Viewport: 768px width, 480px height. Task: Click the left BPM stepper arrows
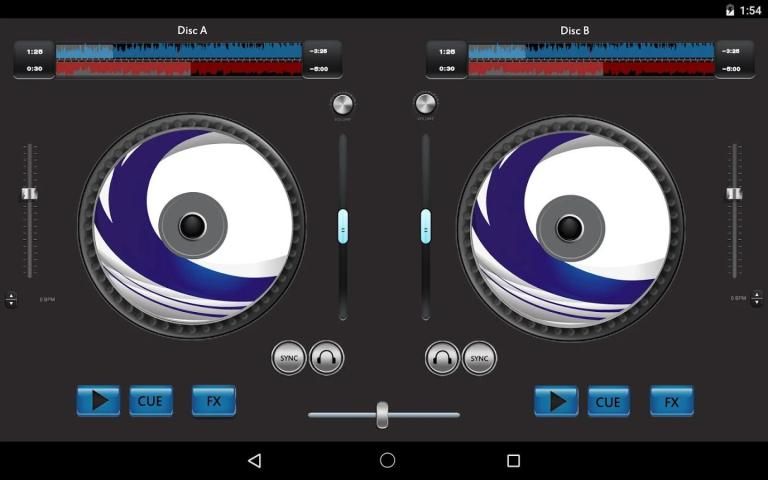tap(11, 299)
